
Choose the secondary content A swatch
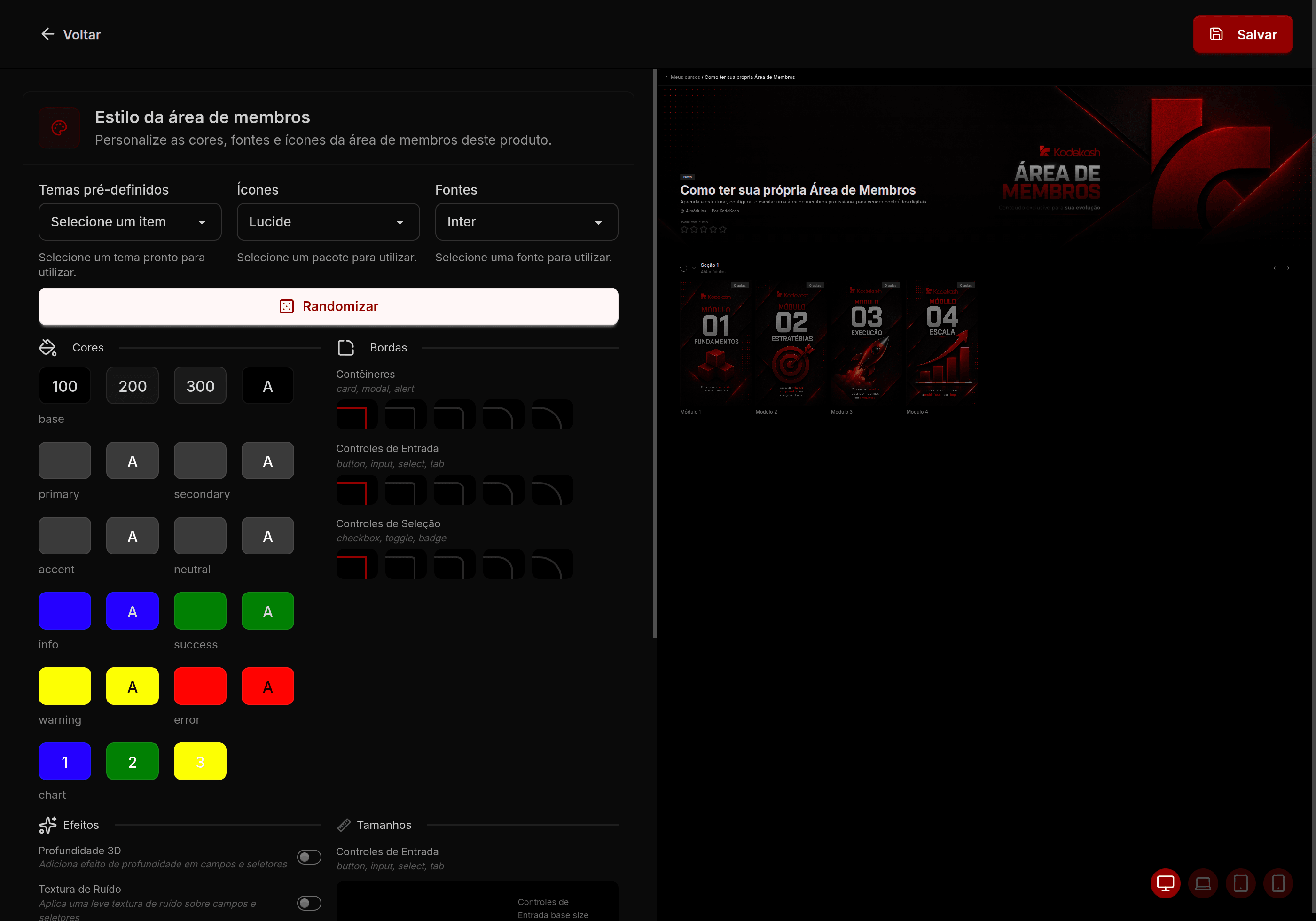point(268,461)
